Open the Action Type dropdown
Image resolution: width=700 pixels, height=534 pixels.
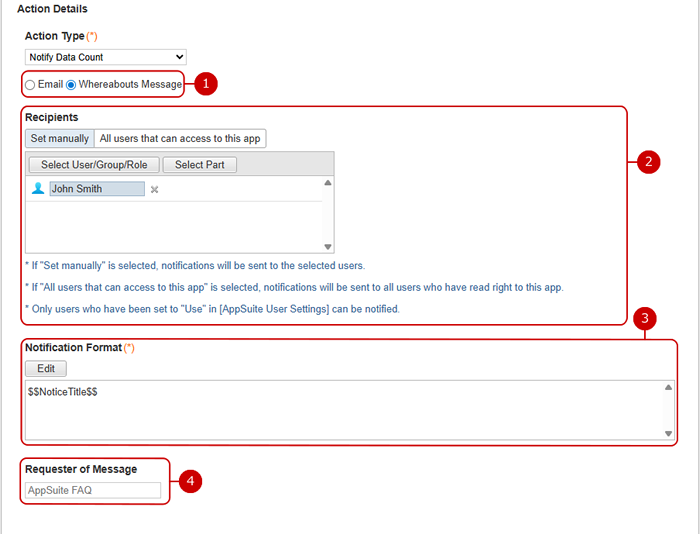click(x=105, y=57)
